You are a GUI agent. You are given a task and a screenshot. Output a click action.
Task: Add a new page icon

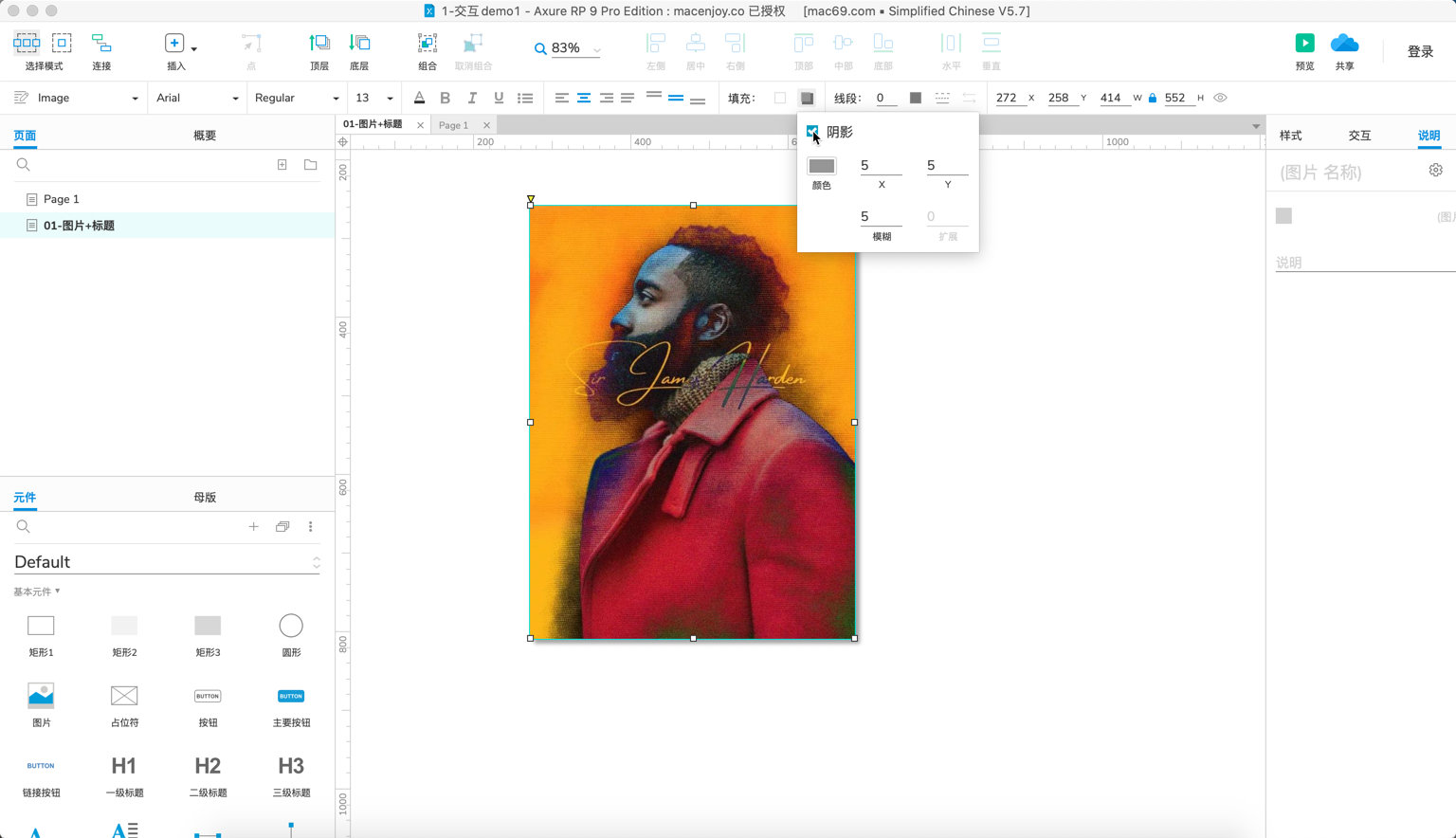coord(282,165)
